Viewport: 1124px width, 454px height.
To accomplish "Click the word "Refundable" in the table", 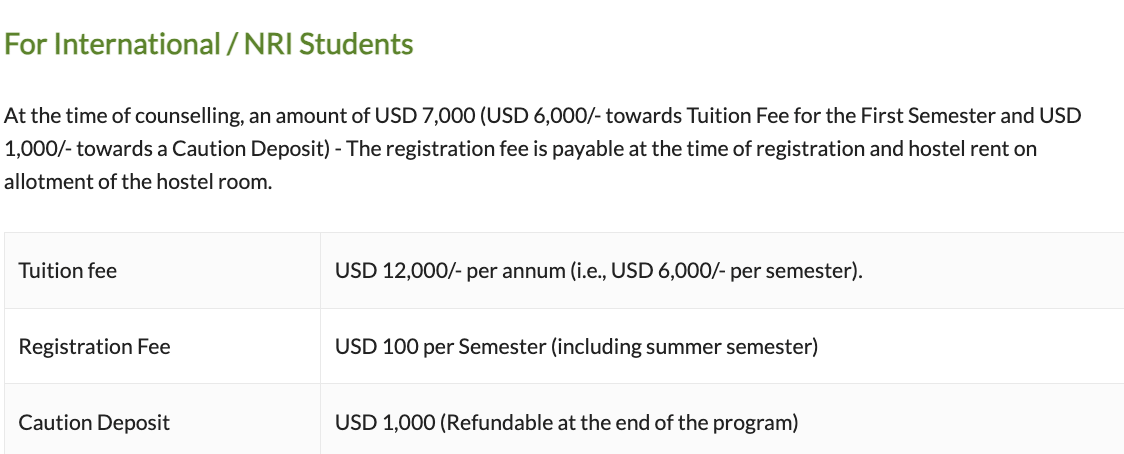I will coord(496,423).
